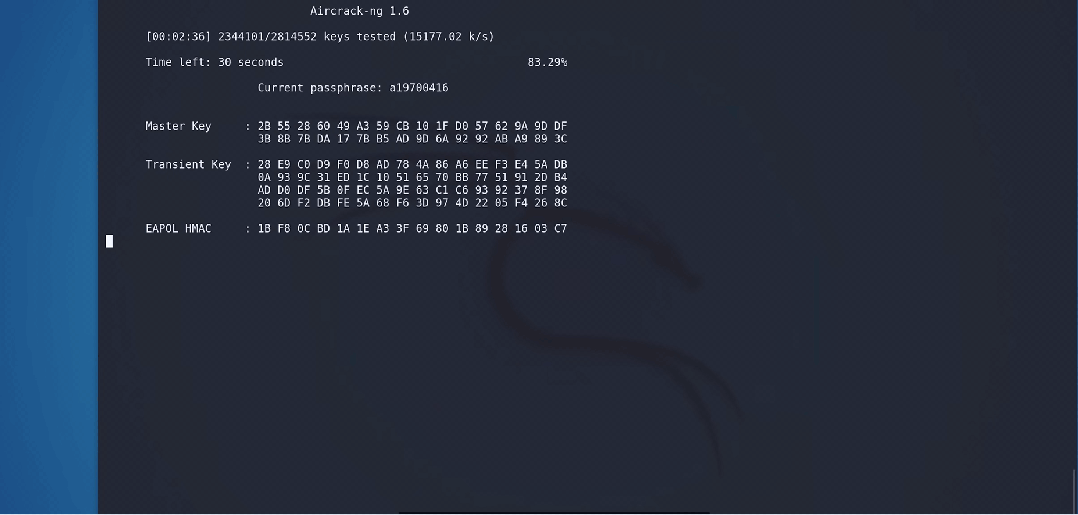1078x515 pixels.
Task: Click the 'Master Key' label
Action: tap(179, 126)
